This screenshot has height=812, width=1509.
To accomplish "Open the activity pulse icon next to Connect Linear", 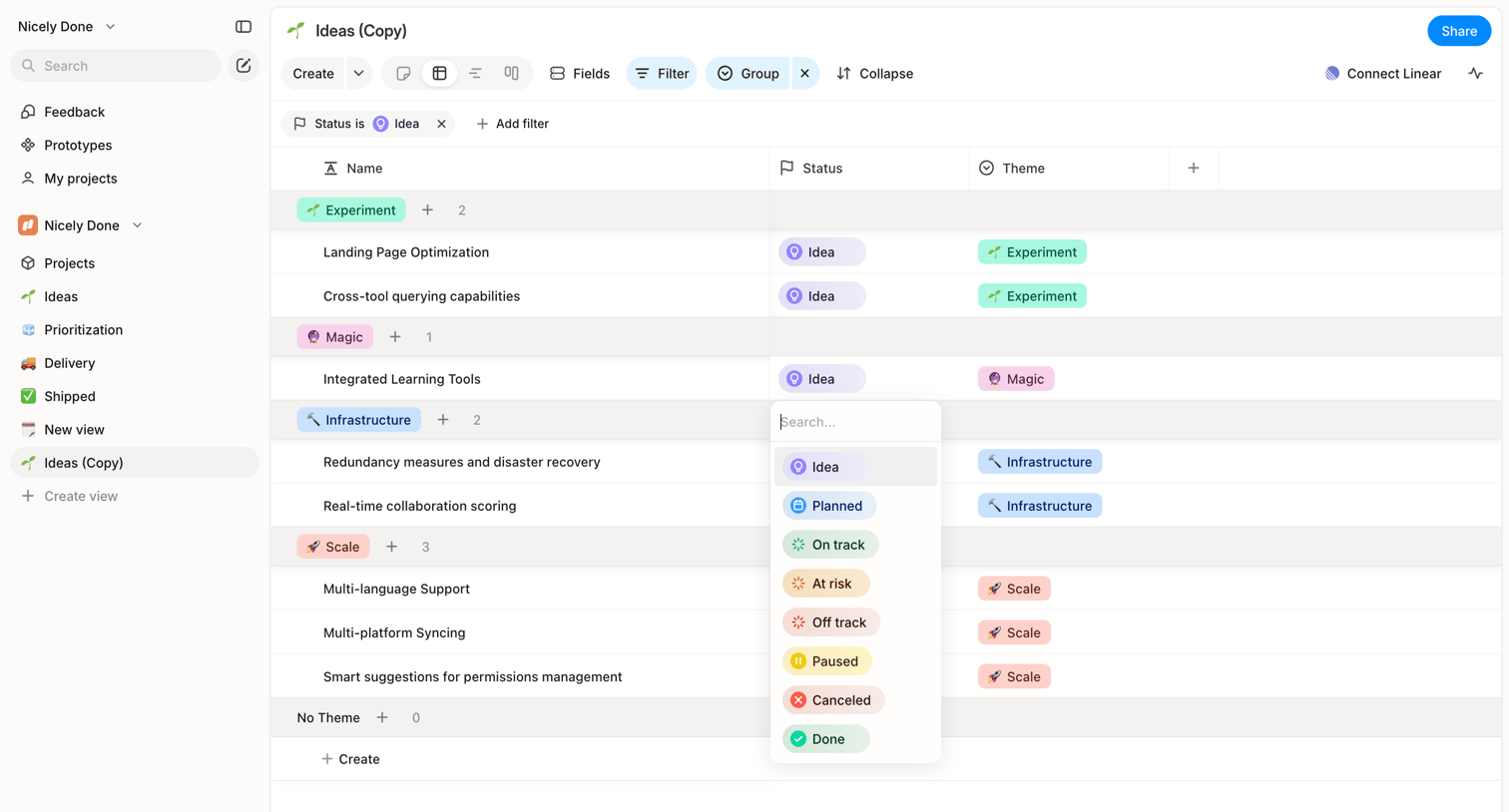I will (1475, 74).
